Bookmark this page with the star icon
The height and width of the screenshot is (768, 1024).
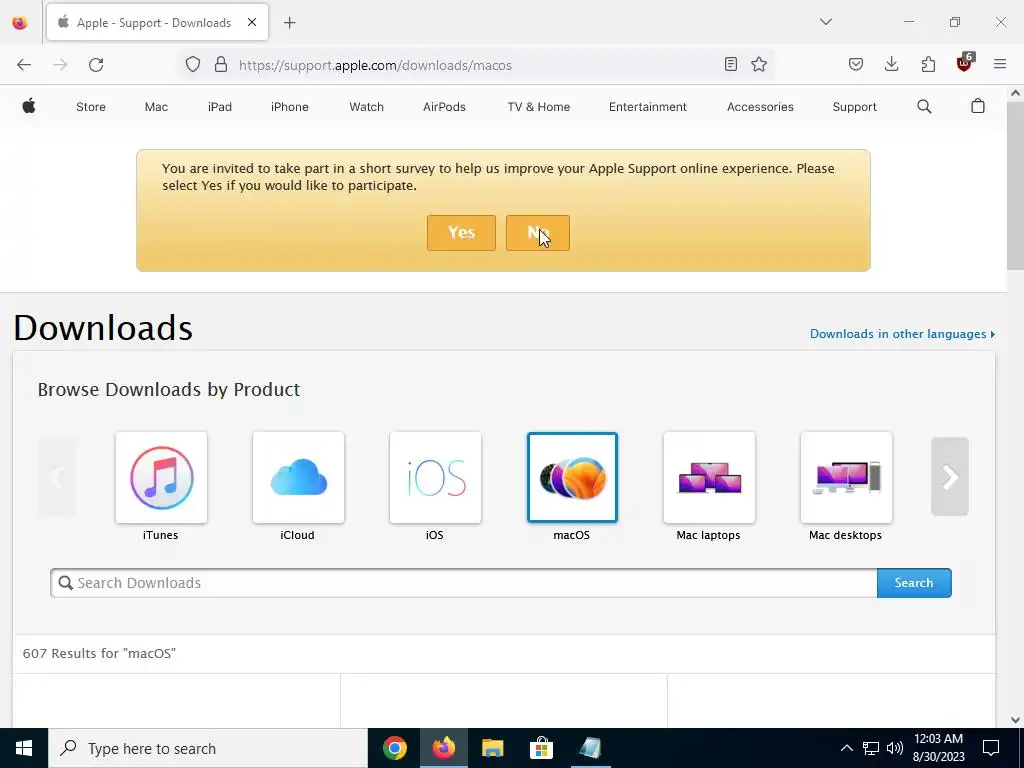(759, 64)
